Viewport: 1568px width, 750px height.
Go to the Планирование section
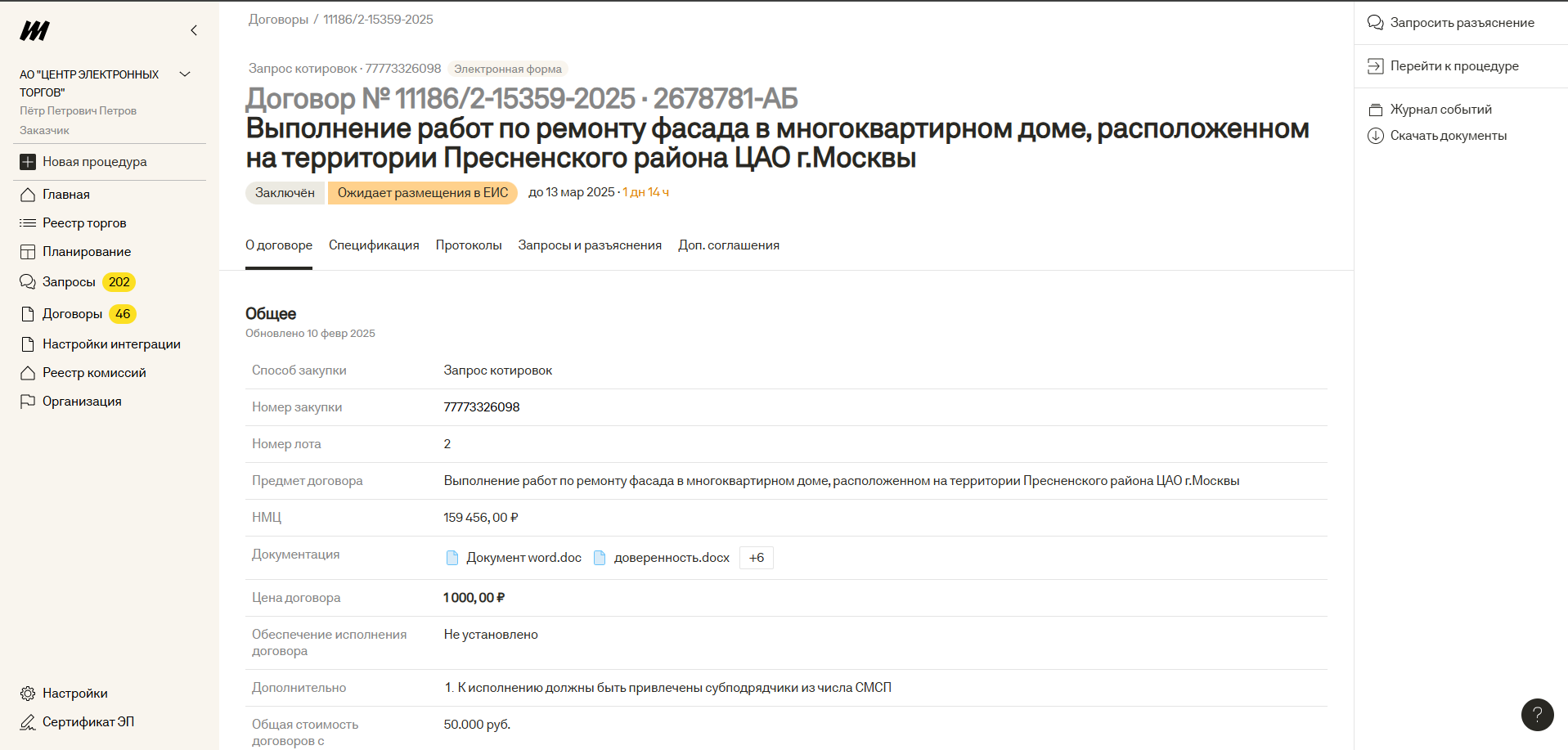pyautogui.click(x=86, y=252)
